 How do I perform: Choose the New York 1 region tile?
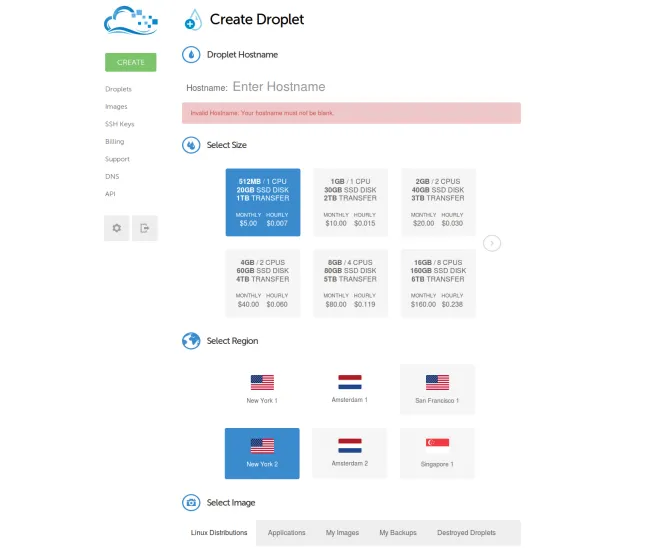[262, 389]
